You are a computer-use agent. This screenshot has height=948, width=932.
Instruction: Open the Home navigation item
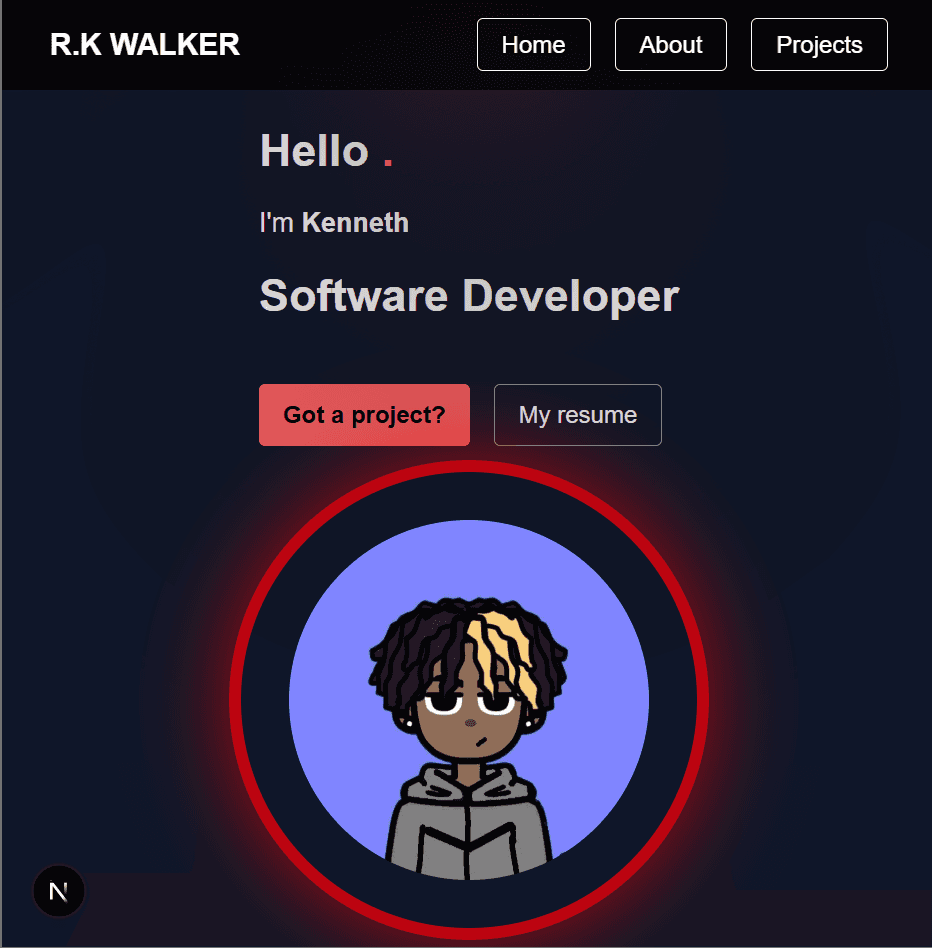pos(533,44)
